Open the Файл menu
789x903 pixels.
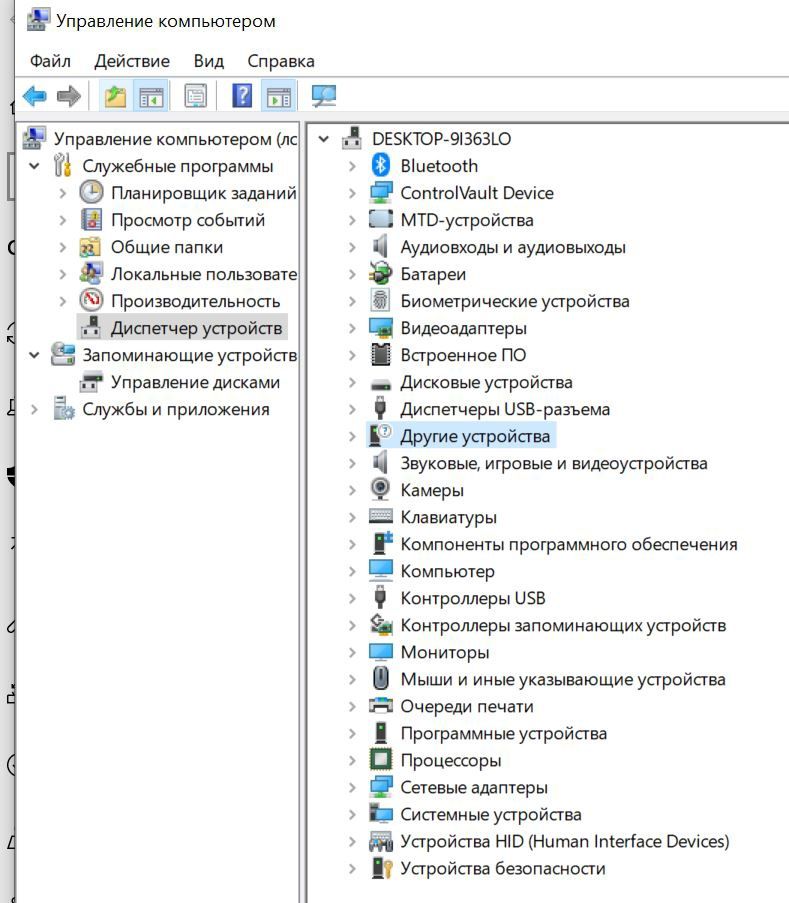50,61
